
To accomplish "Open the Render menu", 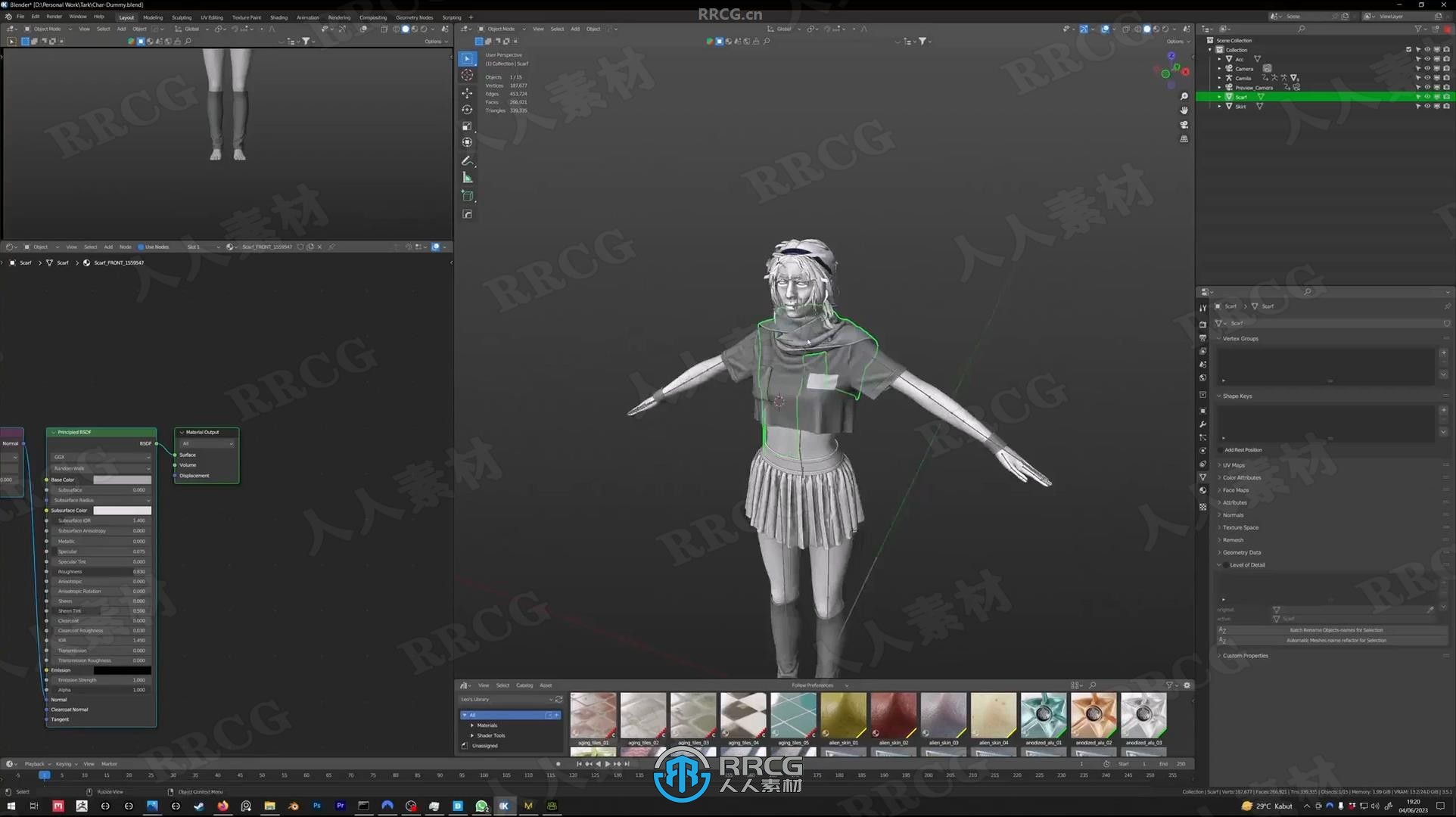I will point(54,17).
